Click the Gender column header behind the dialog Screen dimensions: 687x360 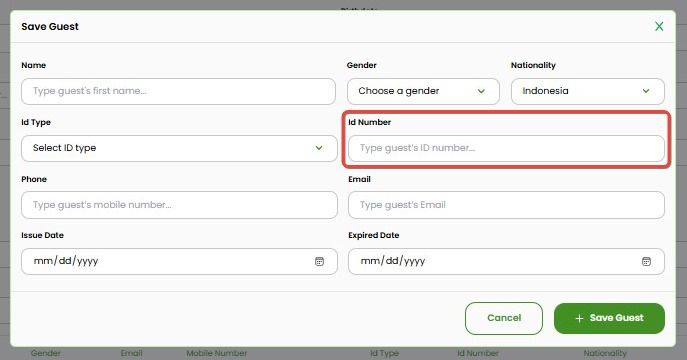(46, 353)
